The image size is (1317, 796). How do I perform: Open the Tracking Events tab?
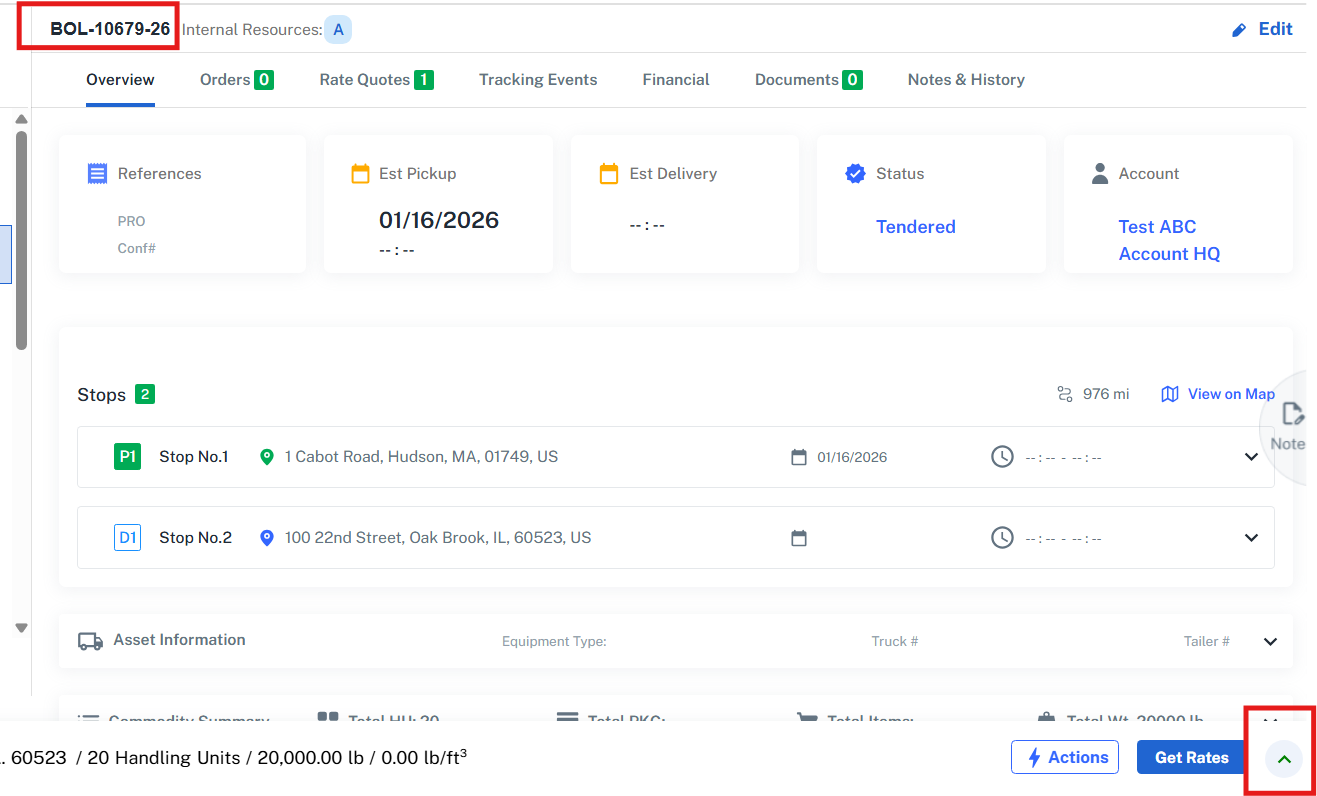pos(538,80)
